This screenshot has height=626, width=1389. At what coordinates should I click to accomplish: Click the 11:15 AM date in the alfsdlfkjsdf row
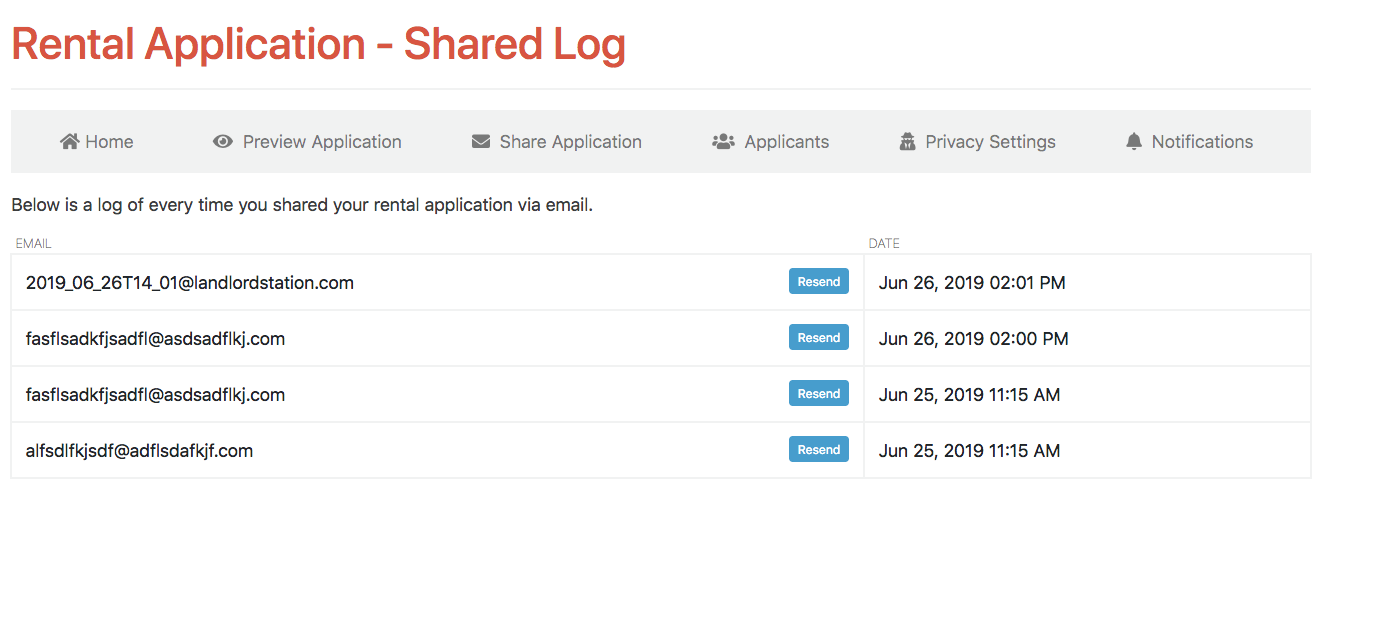970,451
